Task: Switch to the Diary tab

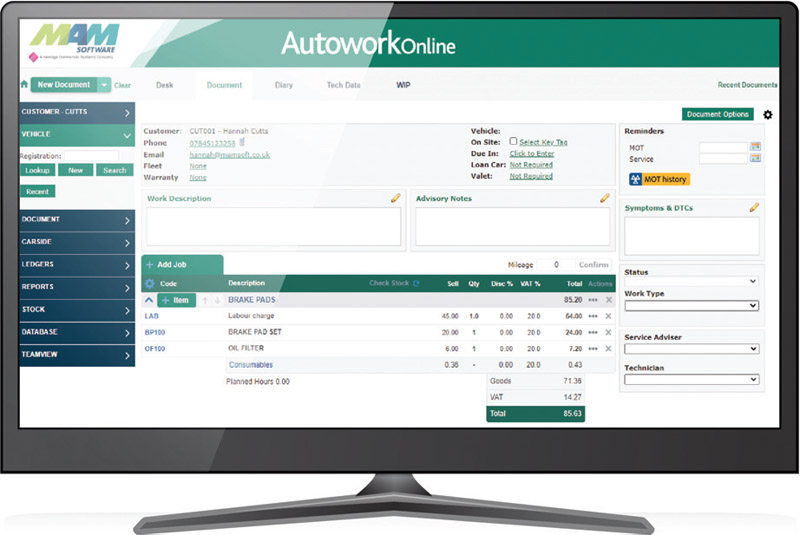Action: (284, 85)
